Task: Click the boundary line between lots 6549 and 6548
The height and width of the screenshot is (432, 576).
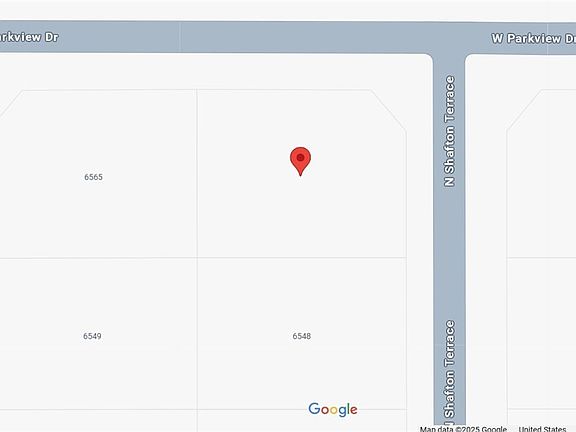Action: [197, 333]
